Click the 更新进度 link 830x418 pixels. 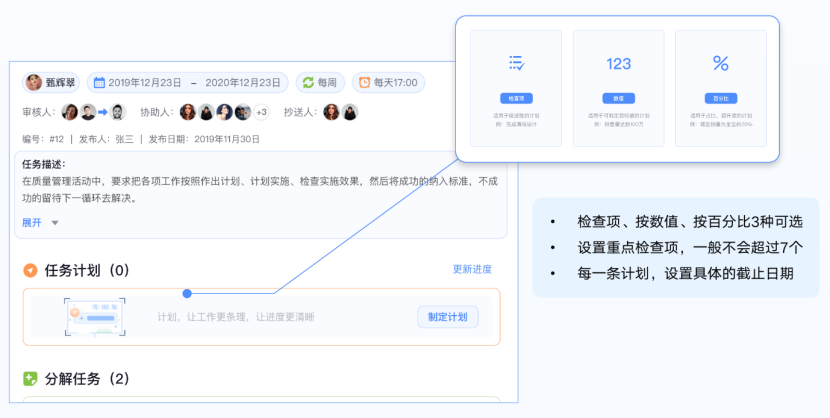472,270
